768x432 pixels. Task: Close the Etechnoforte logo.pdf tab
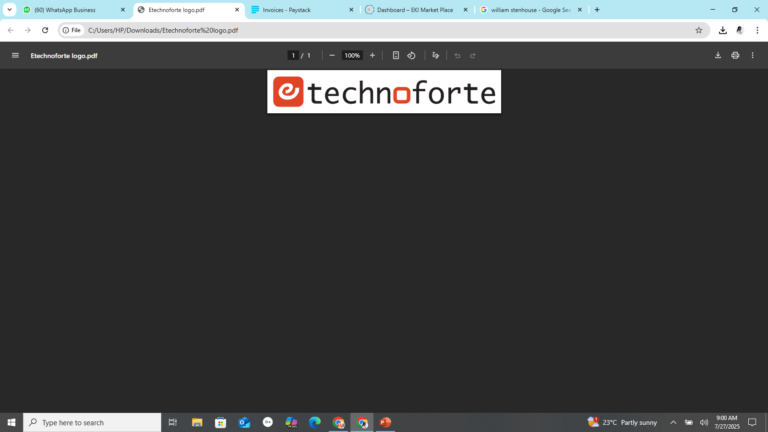tap(237, 10)
